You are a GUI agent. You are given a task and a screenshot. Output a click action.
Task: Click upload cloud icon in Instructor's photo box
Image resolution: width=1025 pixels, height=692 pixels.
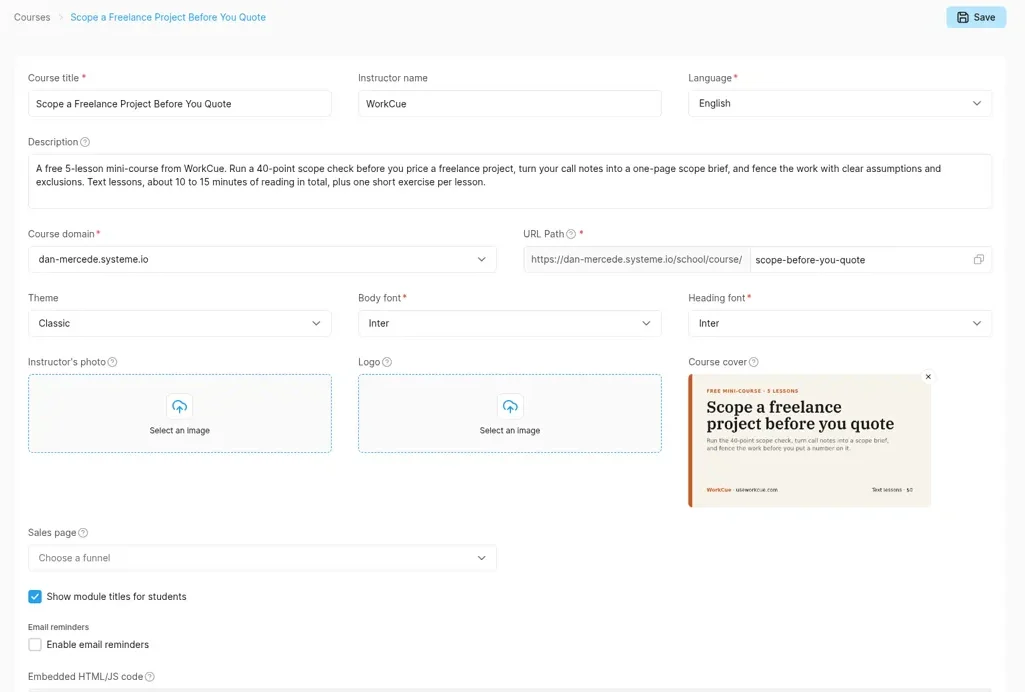(180, 406)
